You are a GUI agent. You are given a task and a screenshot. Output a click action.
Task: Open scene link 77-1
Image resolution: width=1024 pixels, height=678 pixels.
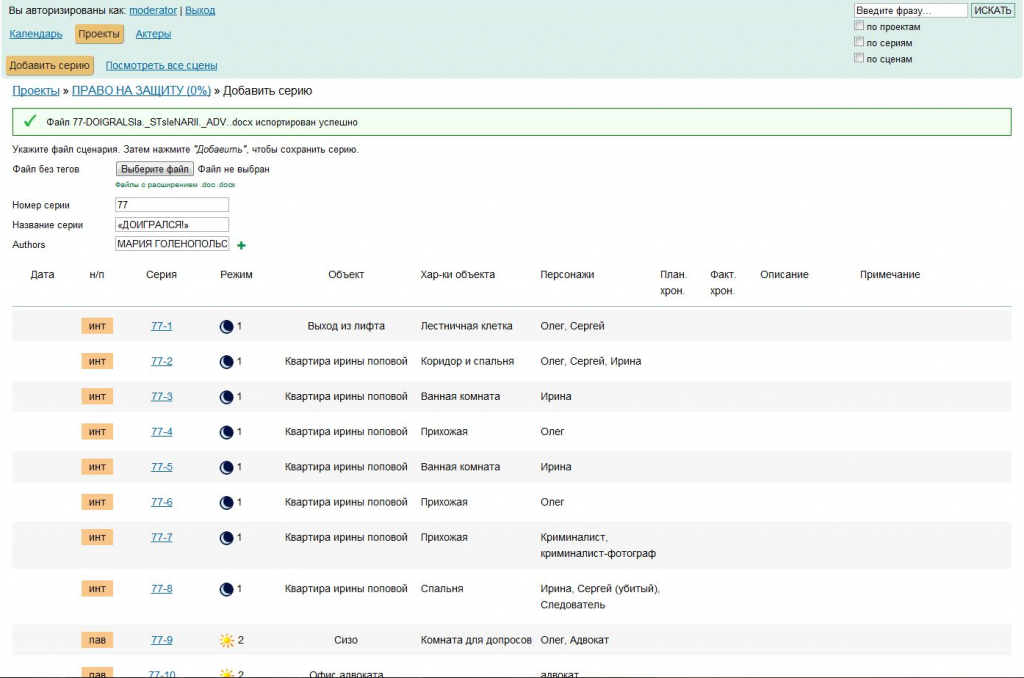161,326
